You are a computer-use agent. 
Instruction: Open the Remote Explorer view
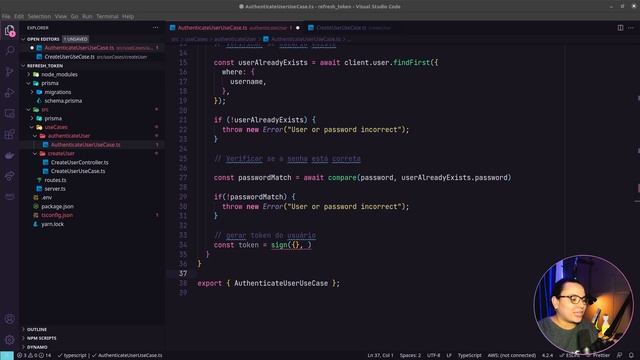[9, 113]
